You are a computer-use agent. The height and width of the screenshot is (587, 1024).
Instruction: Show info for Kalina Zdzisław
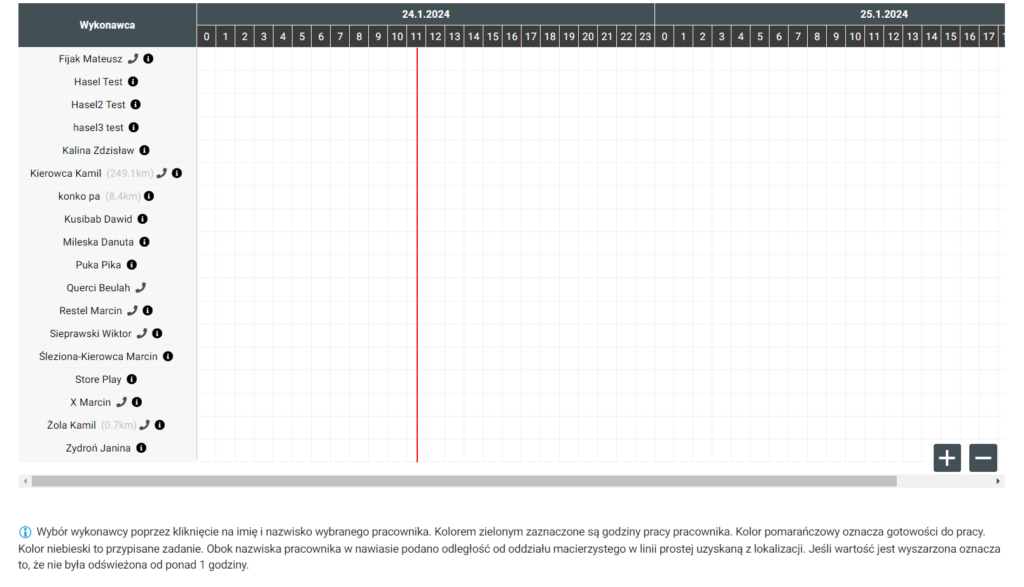click(144, 150)
